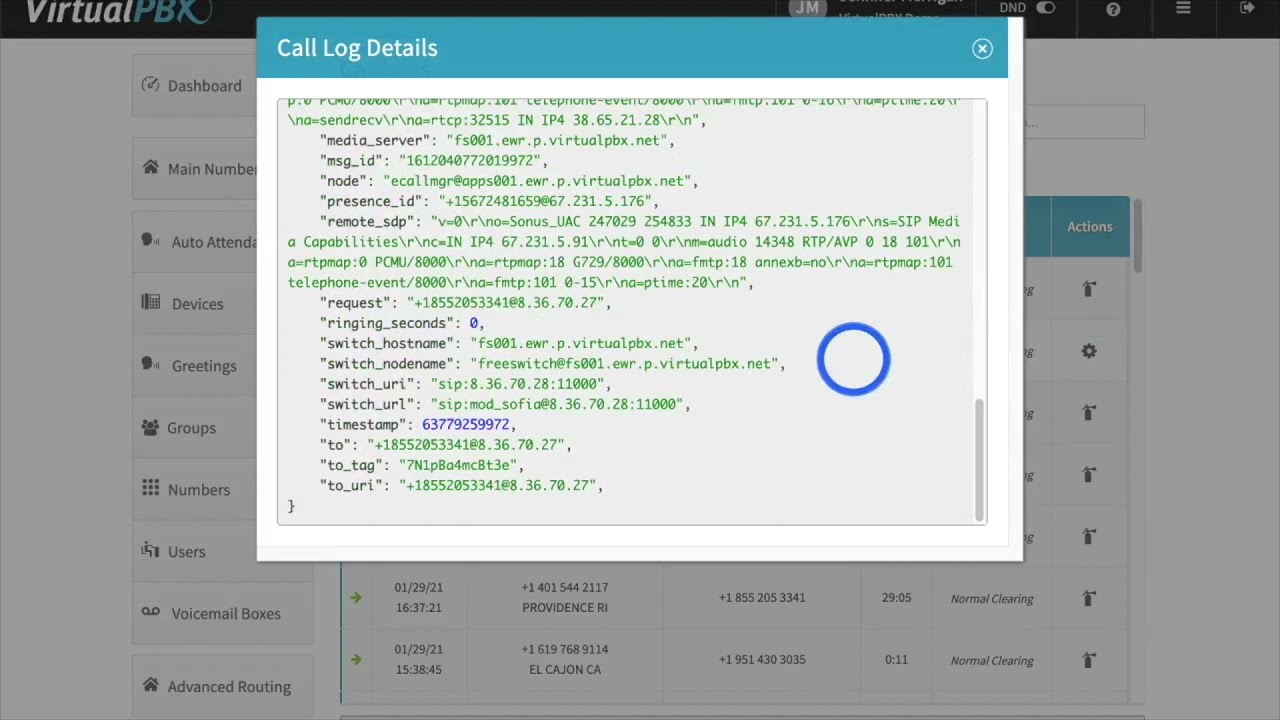Image resolution: width=1280 pixels, height=720 pixels.
Task: Click the "+1 855 205 3341" dialed number
Action: 761,598
